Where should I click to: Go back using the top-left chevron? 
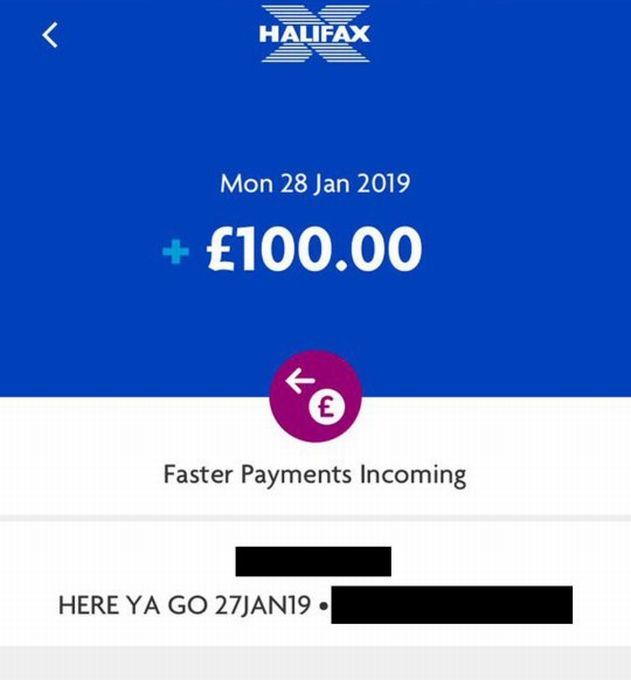click(50, 35)
